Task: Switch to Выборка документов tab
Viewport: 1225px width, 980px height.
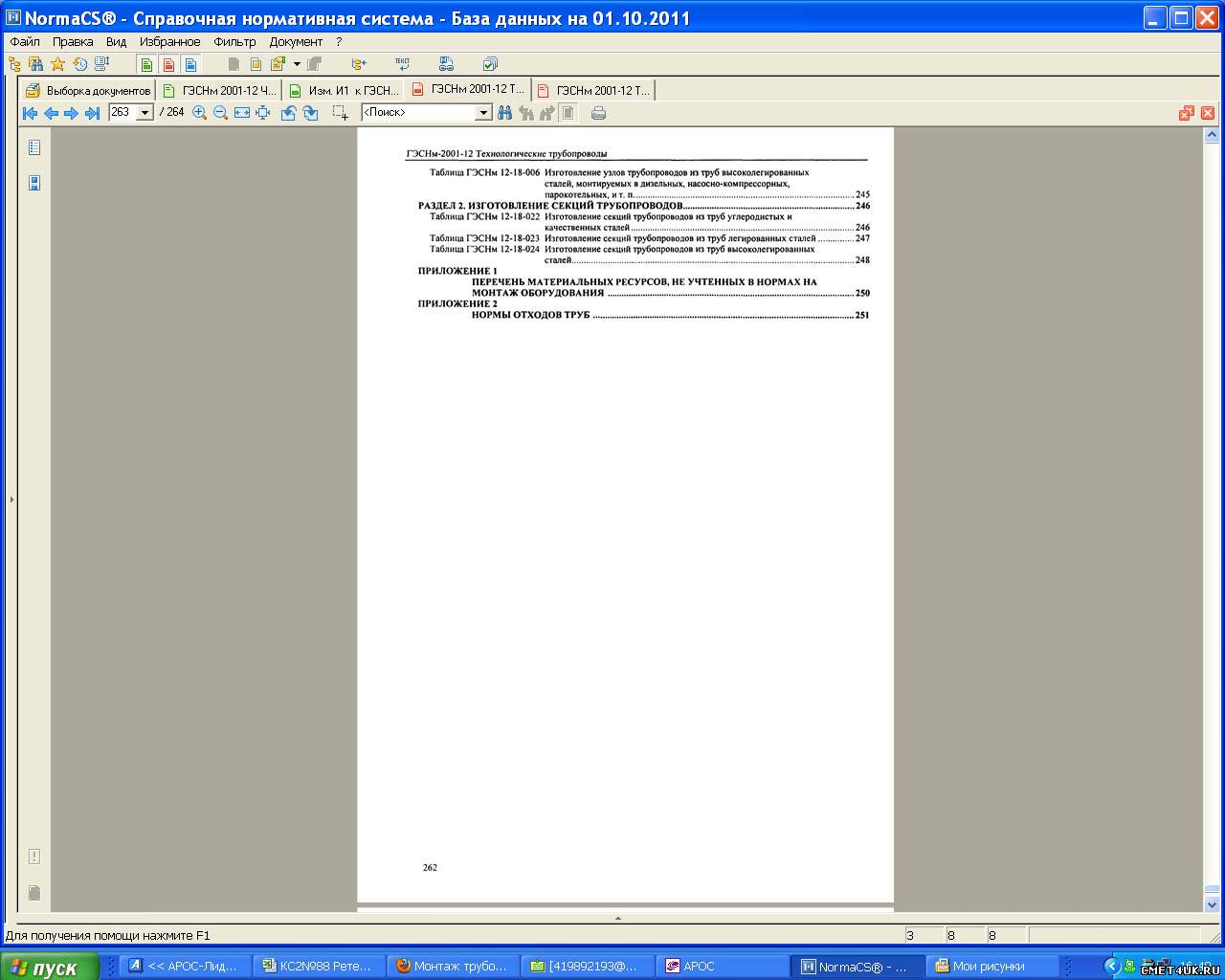Action: (x=88, y=90)
